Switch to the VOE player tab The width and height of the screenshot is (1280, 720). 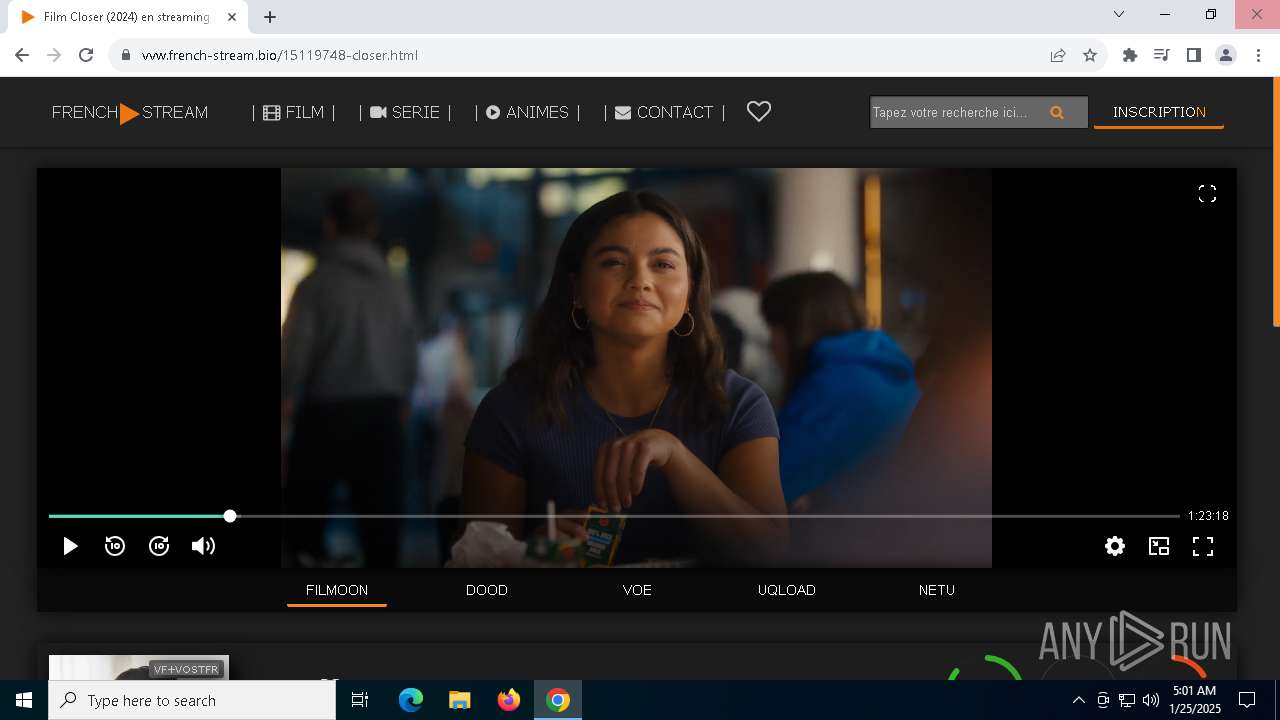(637, 590)
